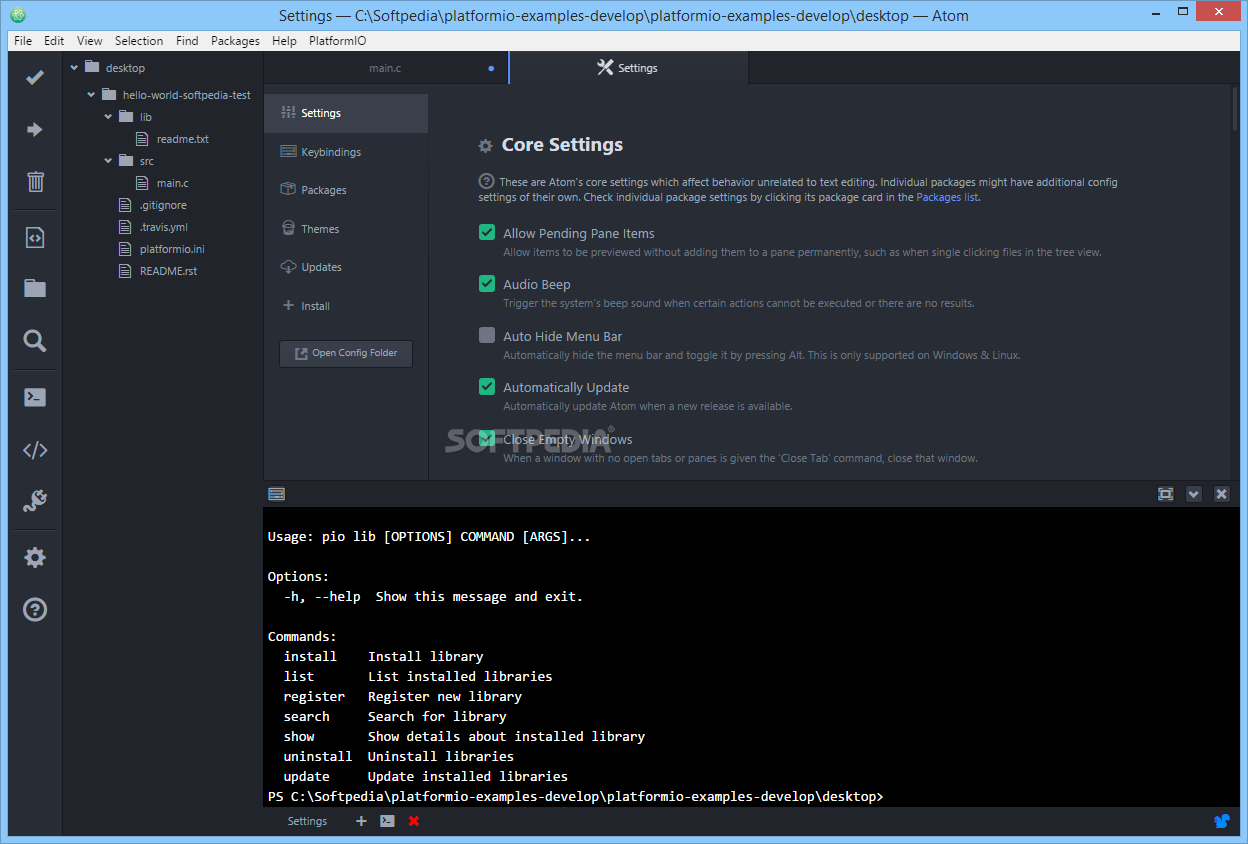Click the help question mark icon in left toolbar

coord(35,609)
